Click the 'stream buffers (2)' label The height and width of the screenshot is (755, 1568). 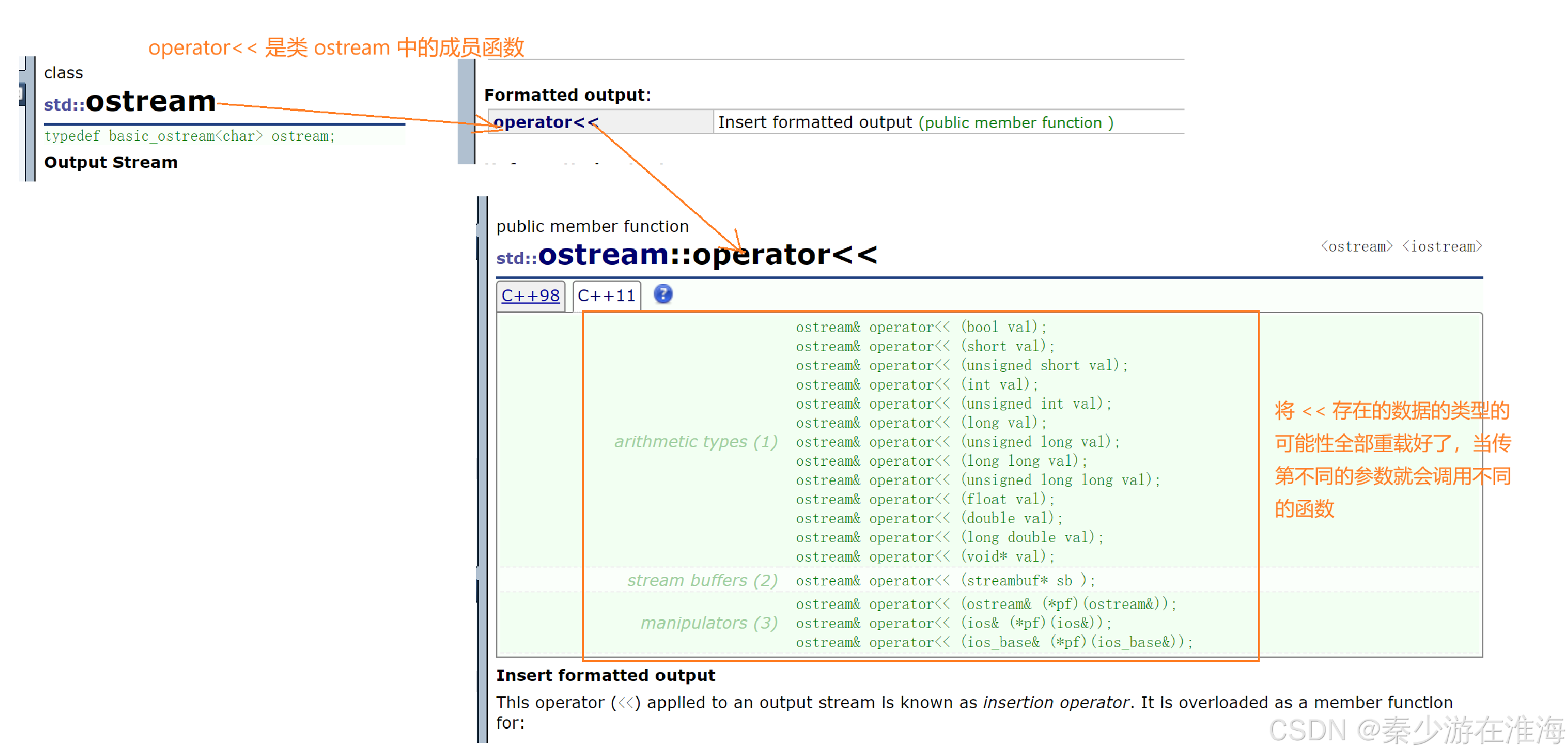point(702,580)
